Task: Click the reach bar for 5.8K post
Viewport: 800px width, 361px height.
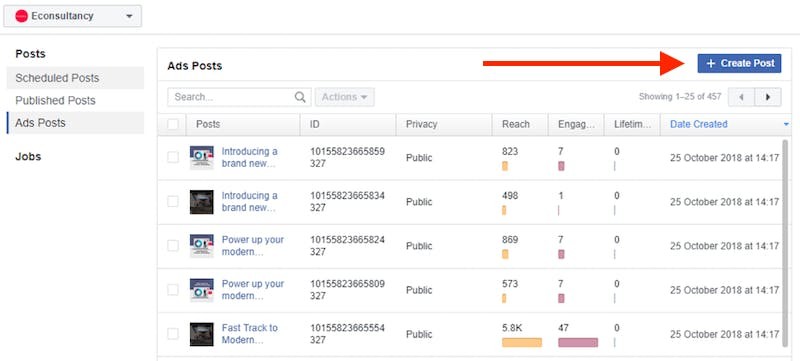Action: pyautogui.click(x=521, y=342)
